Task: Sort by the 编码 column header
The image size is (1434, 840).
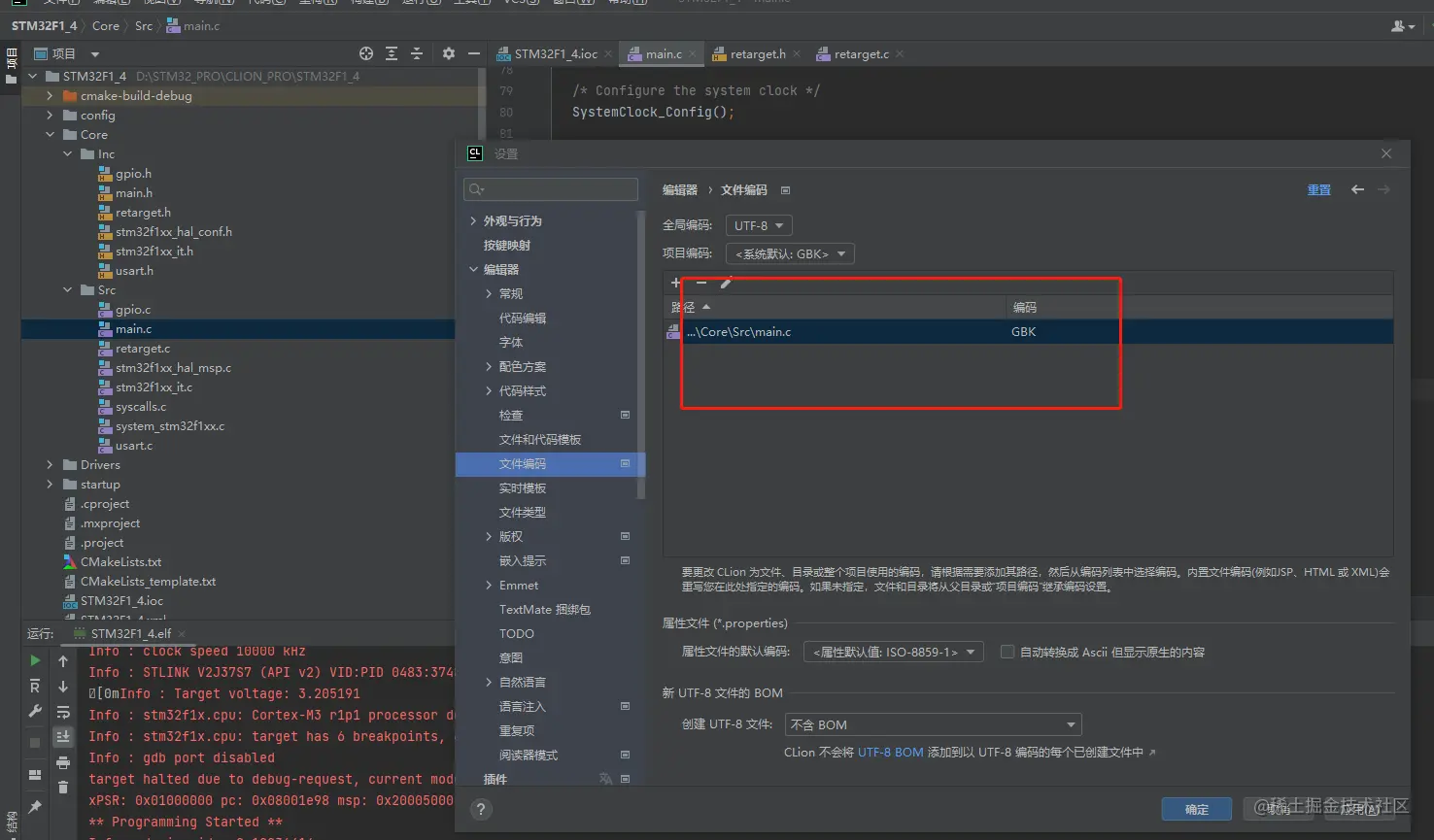Action: pos(1200,307)
